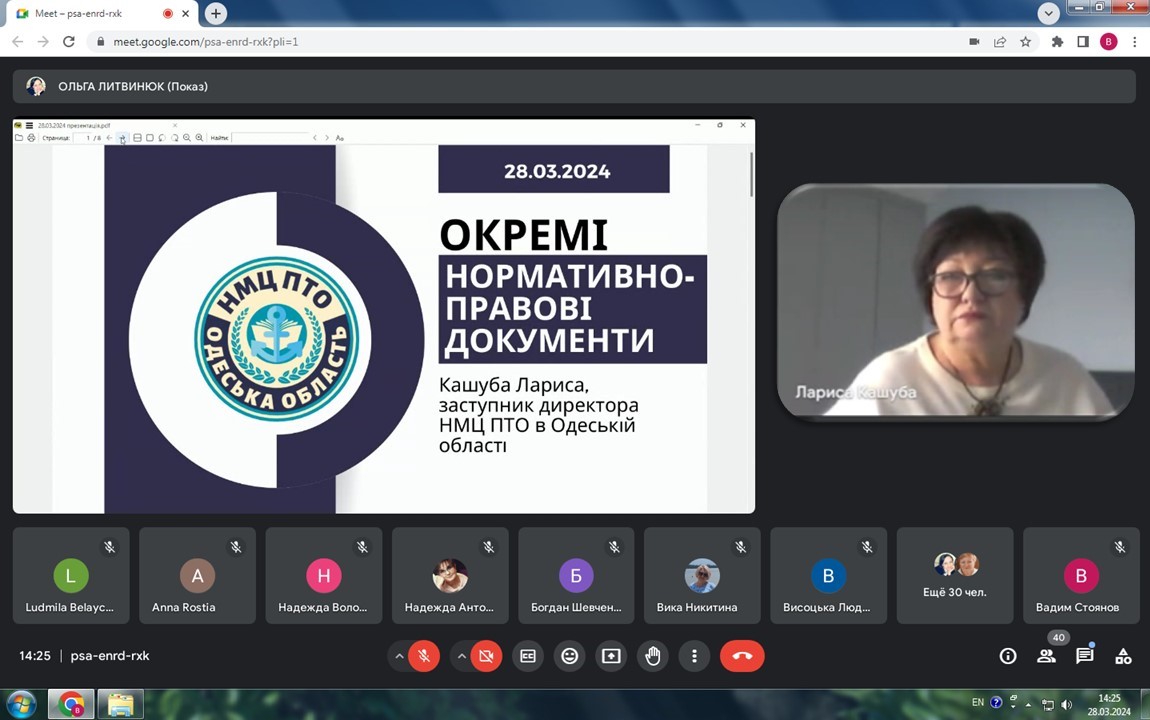Image resolution: width=1150 pixels, height=720 pixels.
Task: Turn on the camera
Action: [x=486, y=656]
